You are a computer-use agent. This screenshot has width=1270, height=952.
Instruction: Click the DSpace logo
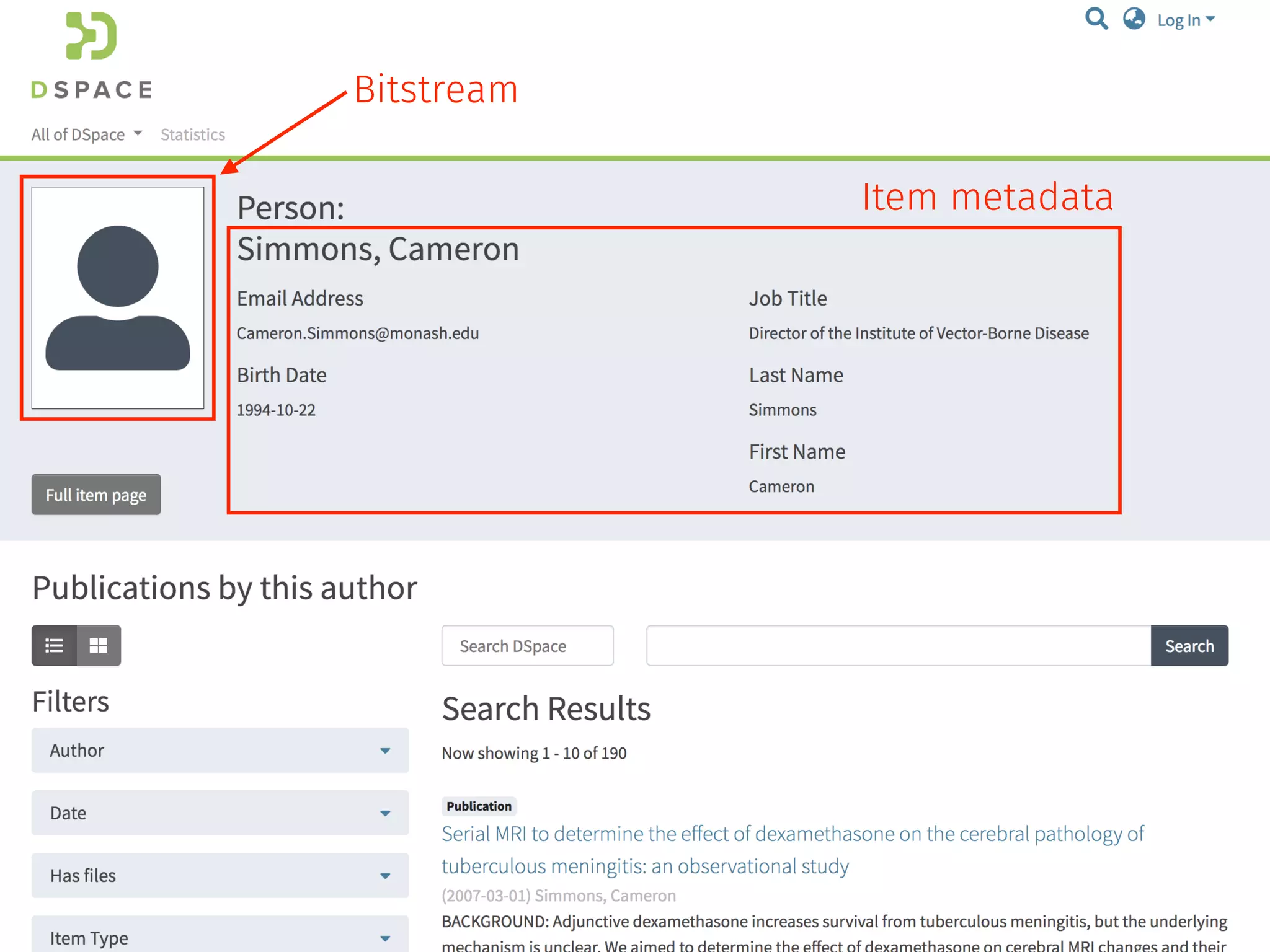[x=92, y=56]
